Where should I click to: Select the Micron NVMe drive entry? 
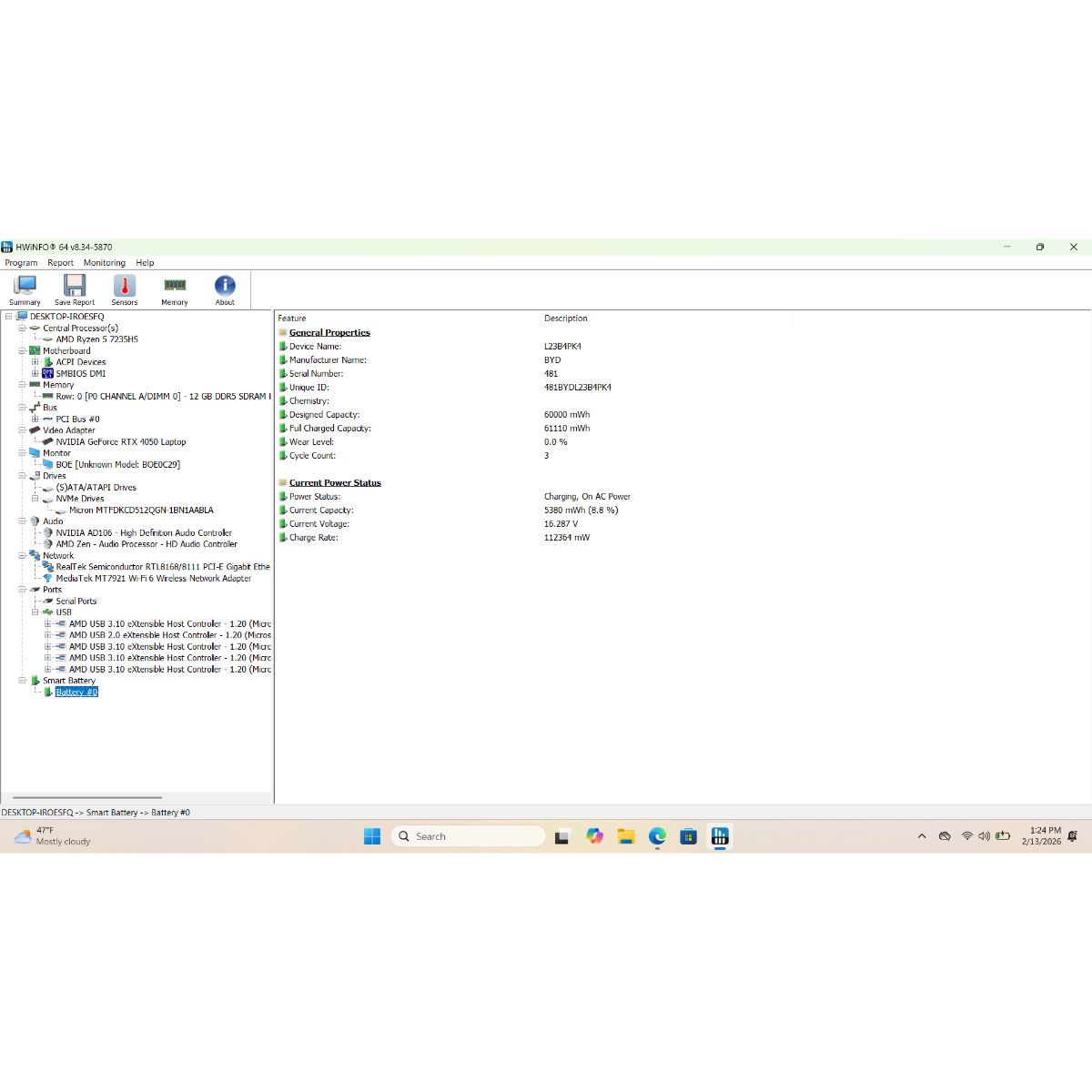[x=141, y=511]
